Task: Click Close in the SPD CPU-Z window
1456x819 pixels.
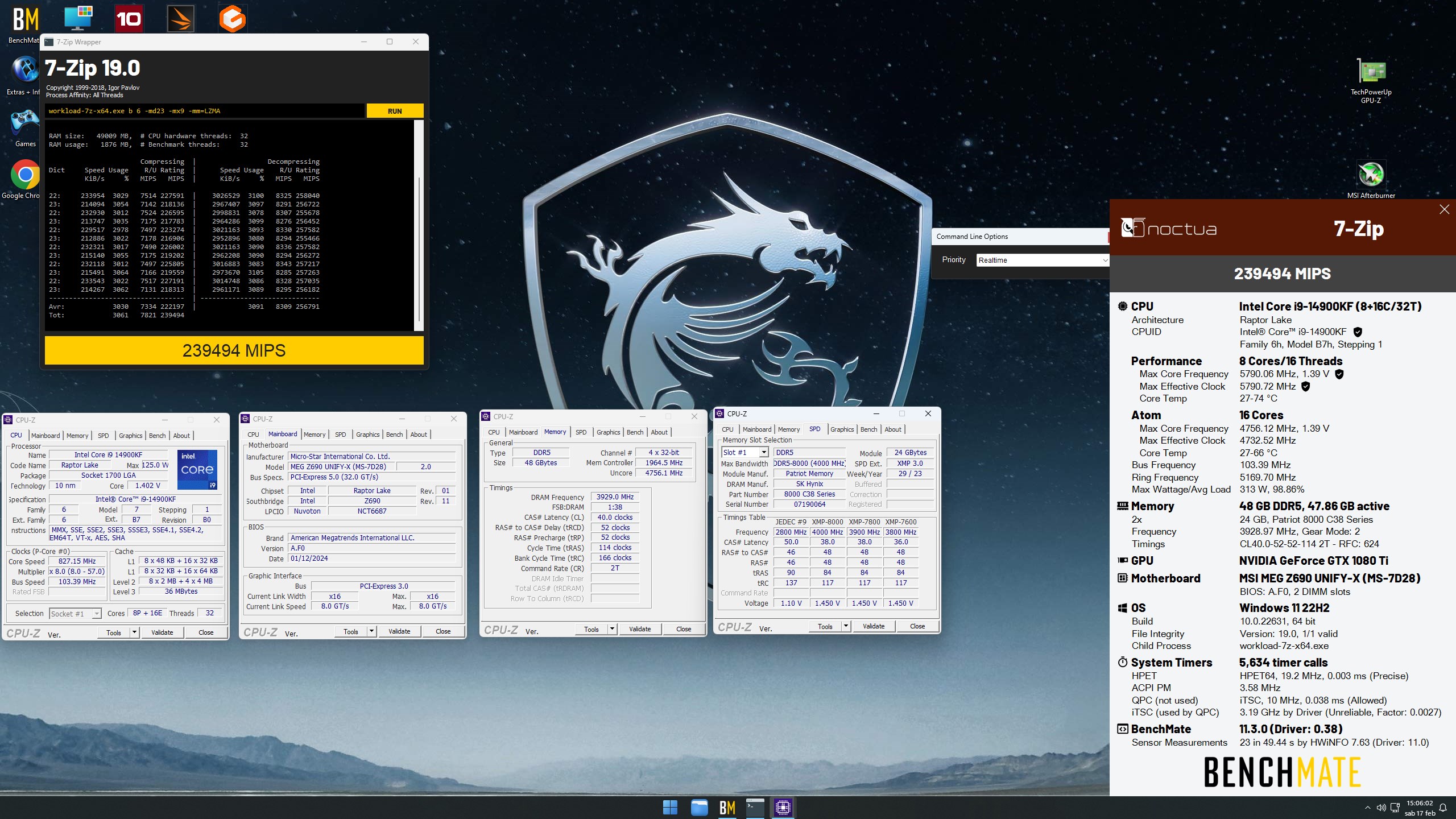Action: (917, 626)
